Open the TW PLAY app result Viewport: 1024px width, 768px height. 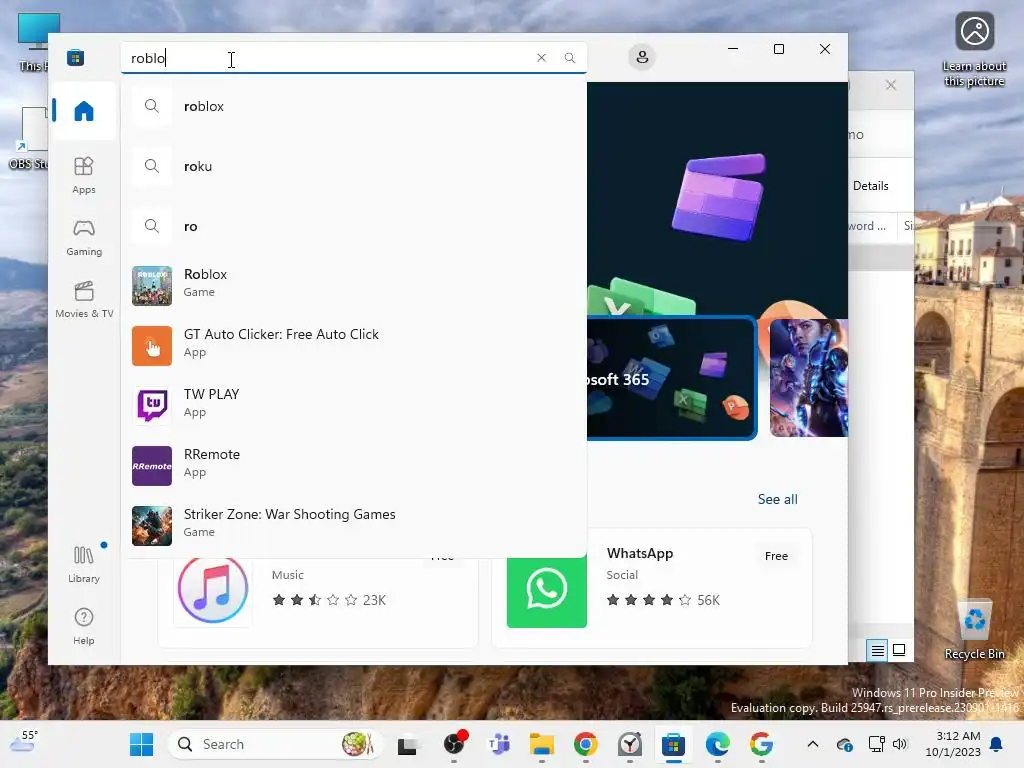pyautogui.click(x=354, y=405)
